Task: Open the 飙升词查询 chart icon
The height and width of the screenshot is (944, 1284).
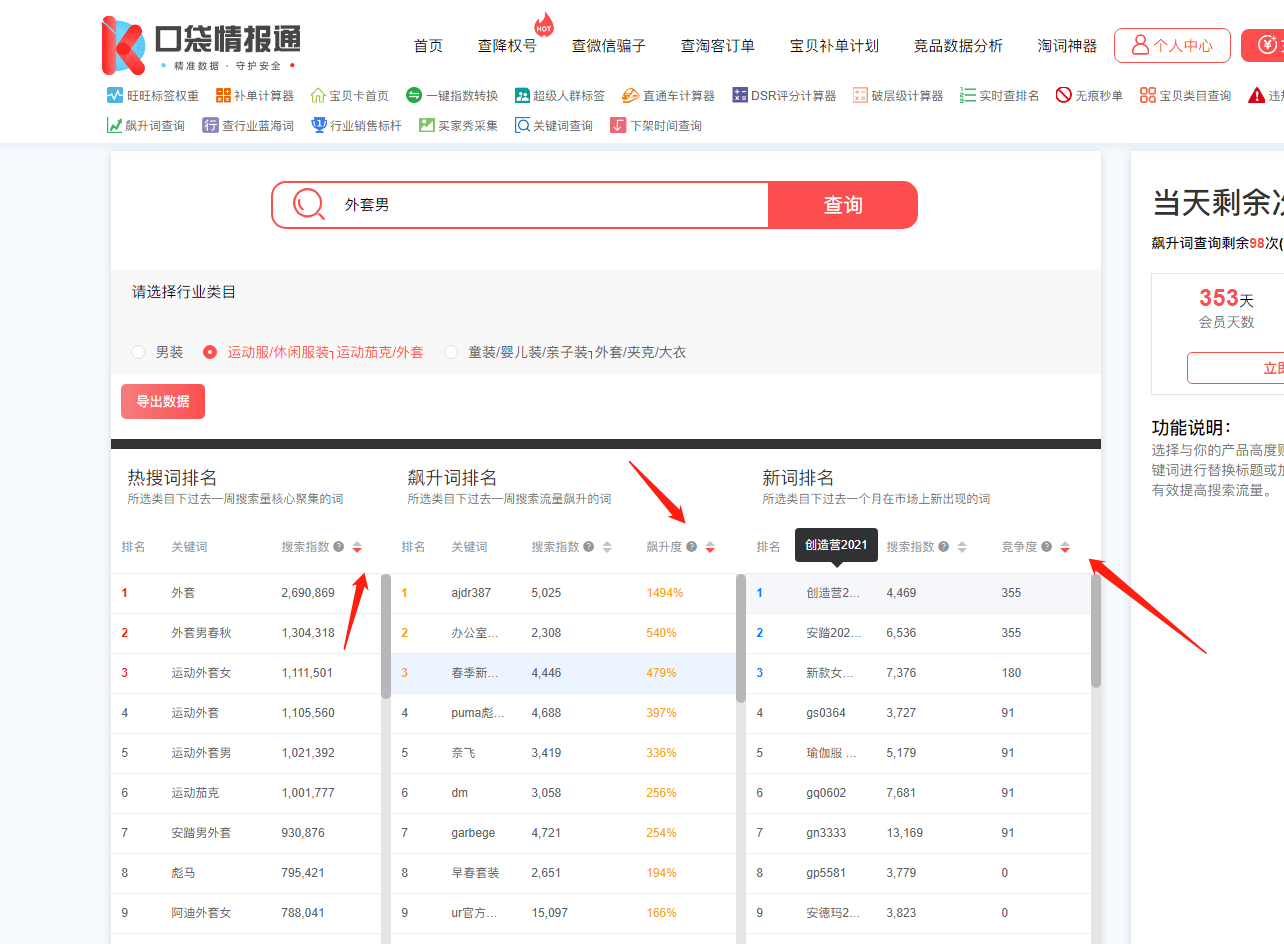Action: 115,126
